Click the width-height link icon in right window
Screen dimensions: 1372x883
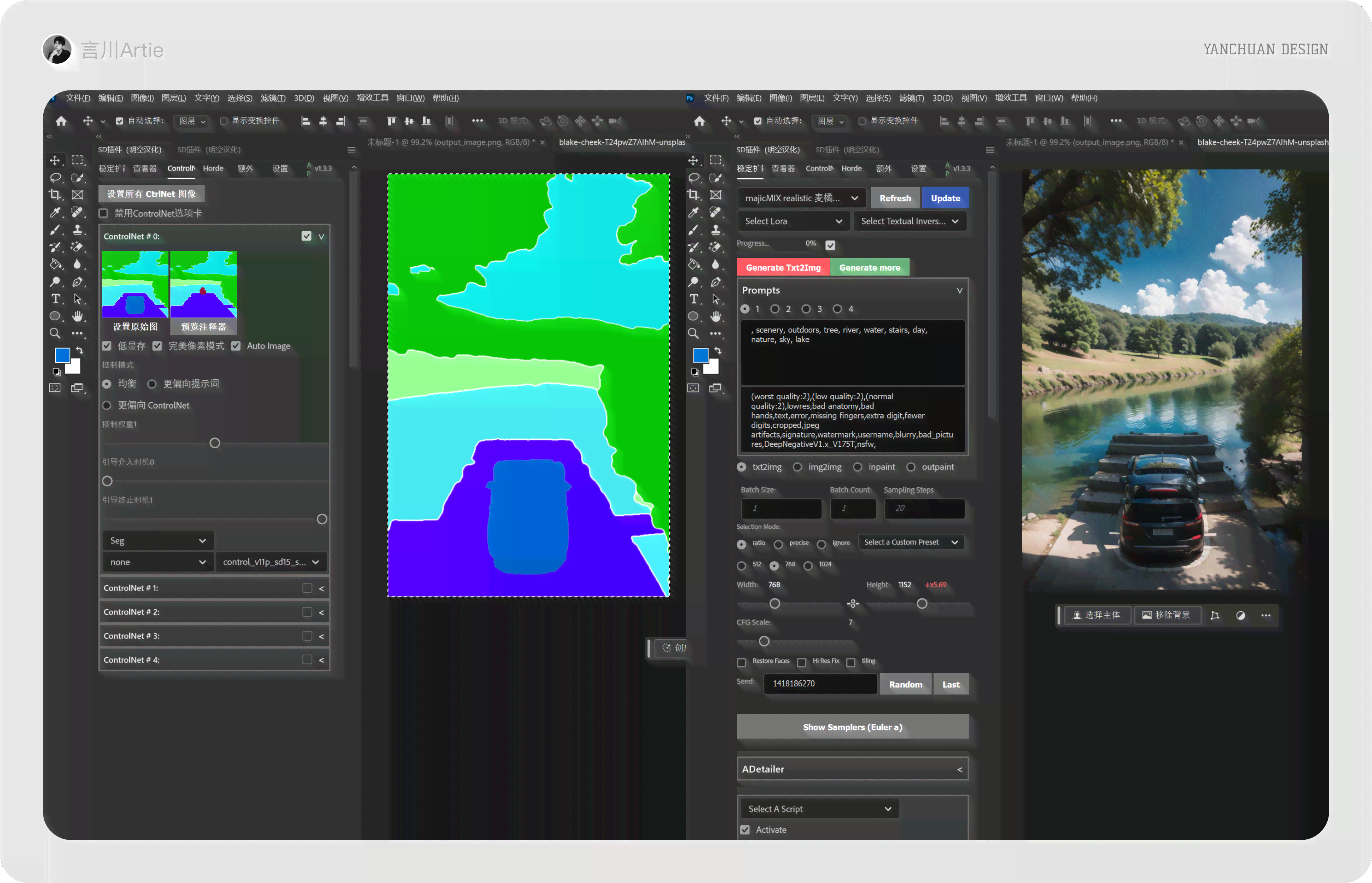(x=853, y=603)
